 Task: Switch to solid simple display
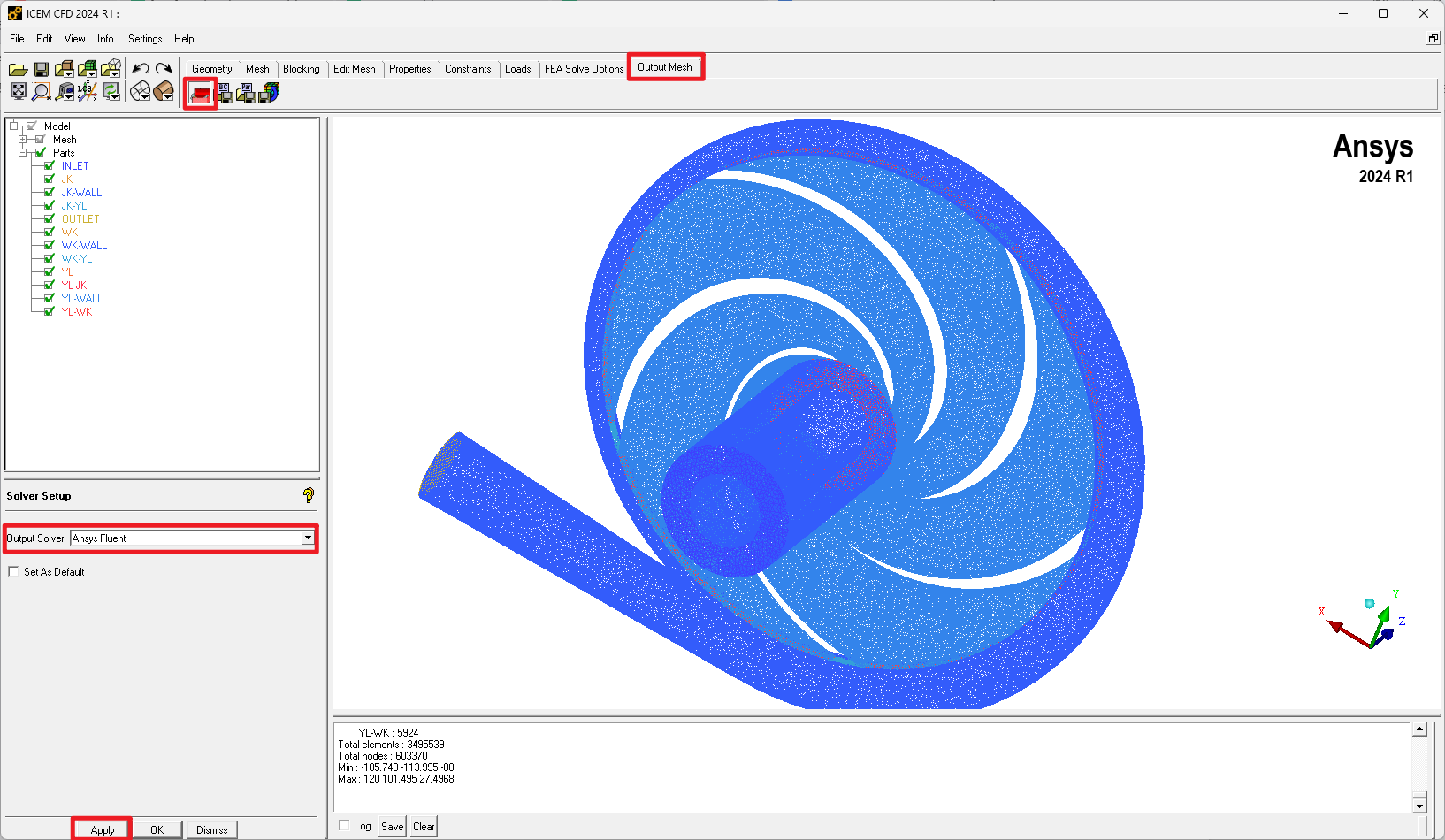(x=164, y=91)
